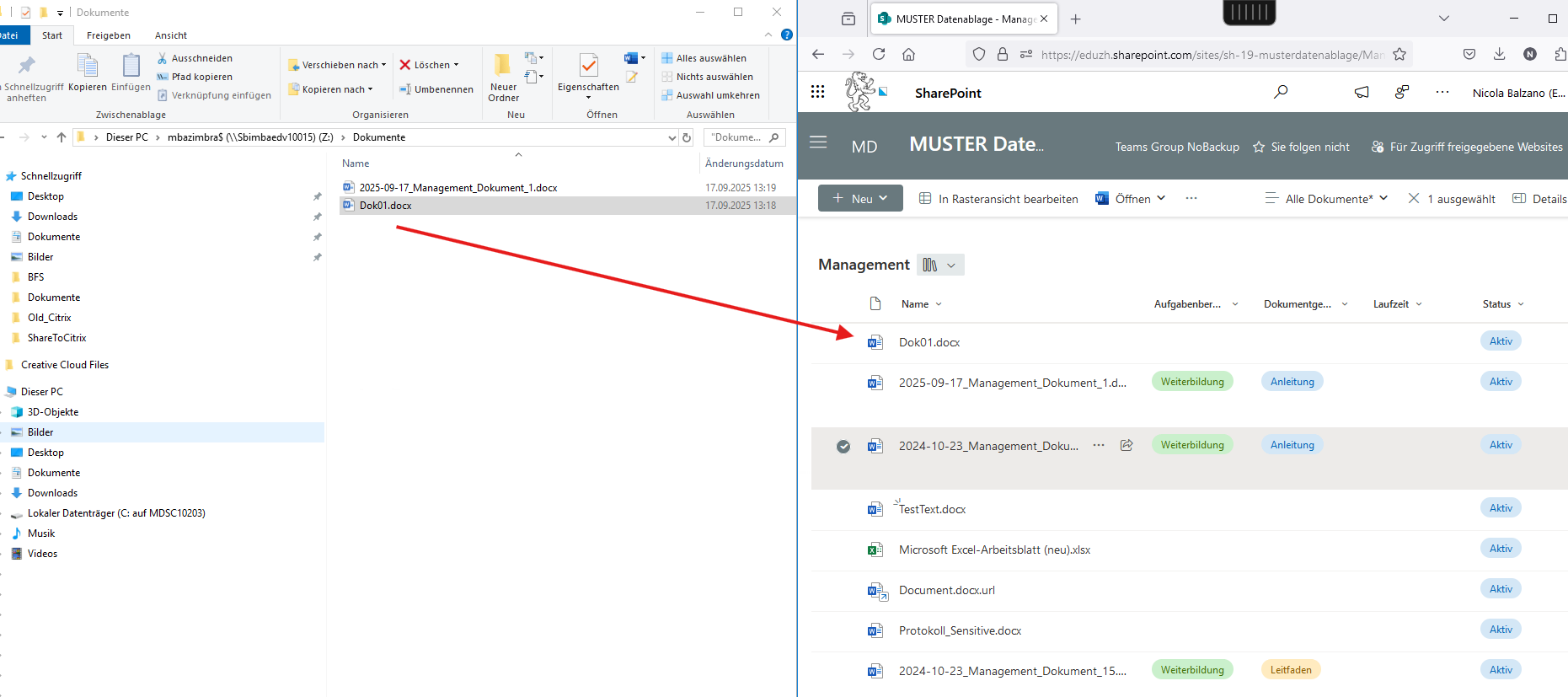1568x697 pixels.
Task: Deselect the checked 2024-10-23 document row
Action: pyautogui.click(x=843, y=446)
